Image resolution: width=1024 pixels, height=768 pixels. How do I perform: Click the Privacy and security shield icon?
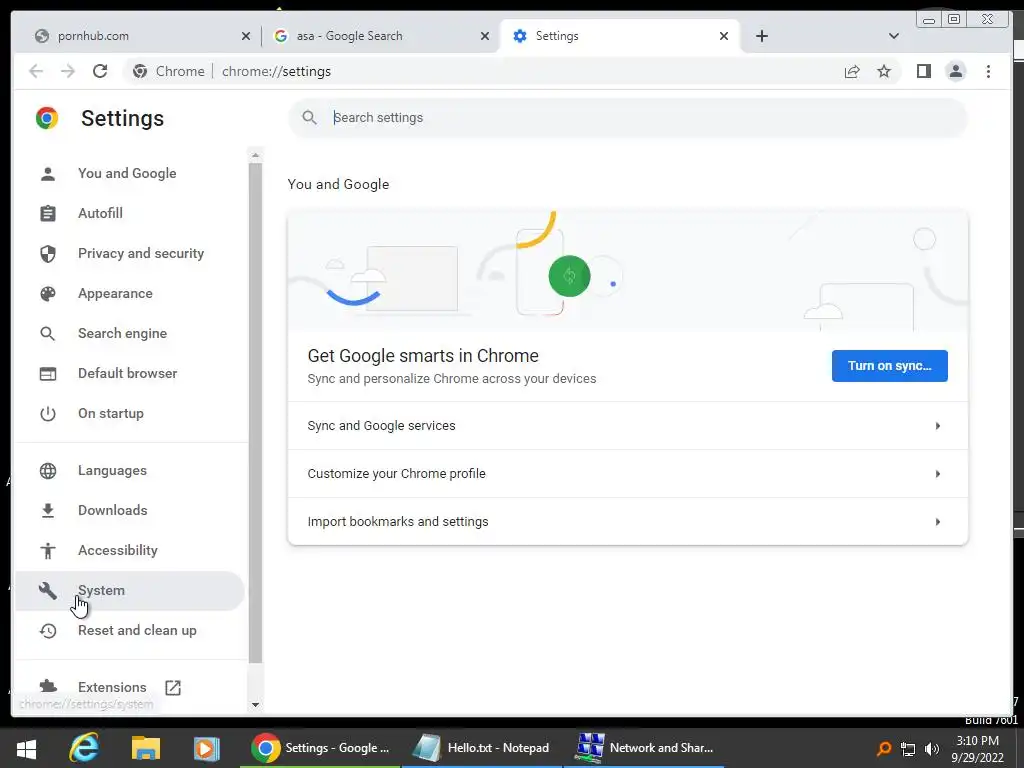[48, 253]
